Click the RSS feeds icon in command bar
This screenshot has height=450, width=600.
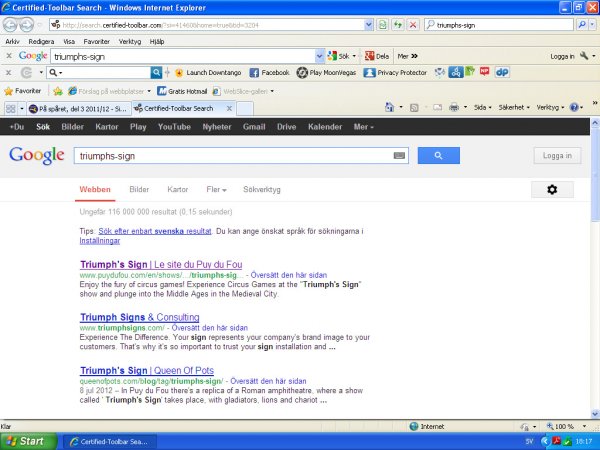414,108
